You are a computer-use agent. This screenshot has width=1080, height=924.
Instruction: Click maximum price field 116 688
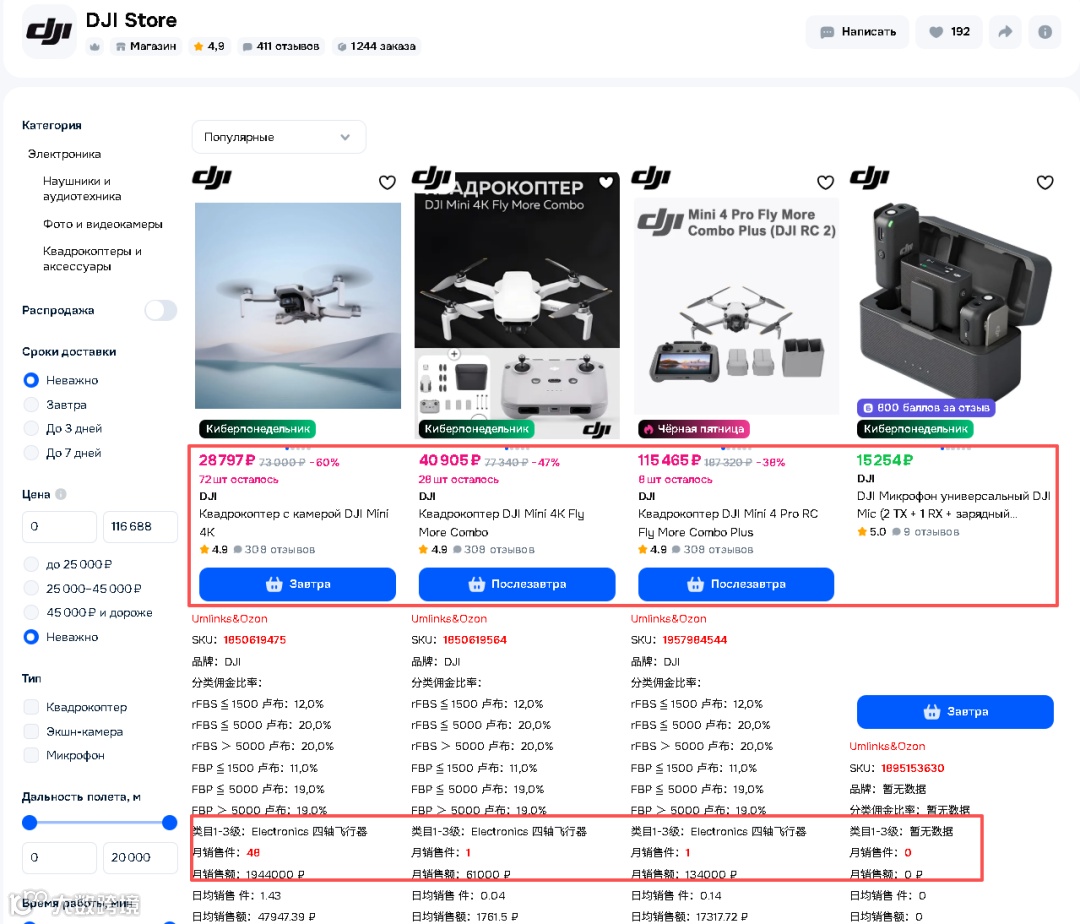point(141,527)
